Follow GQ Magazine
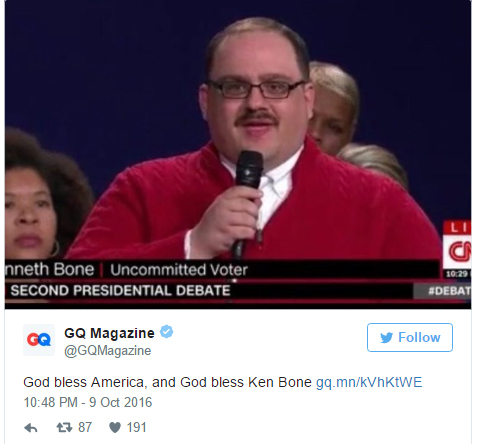Screen dimensions: 484x444 410,337
